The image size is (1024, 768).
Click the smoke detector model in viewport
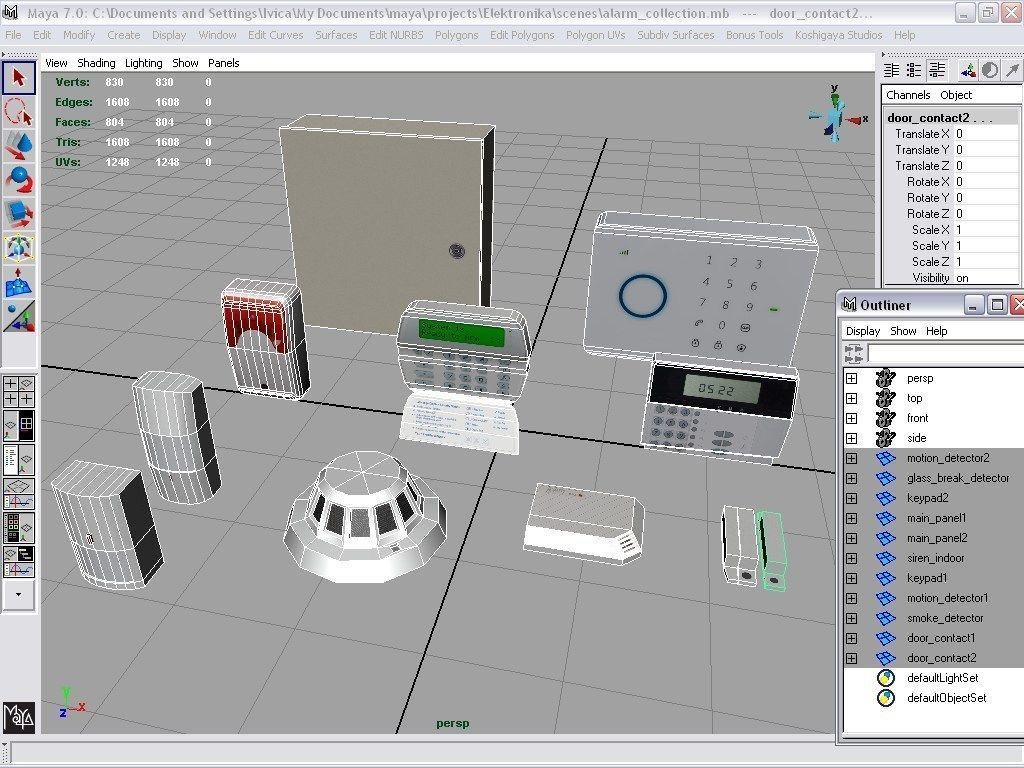tap(366, 516)
